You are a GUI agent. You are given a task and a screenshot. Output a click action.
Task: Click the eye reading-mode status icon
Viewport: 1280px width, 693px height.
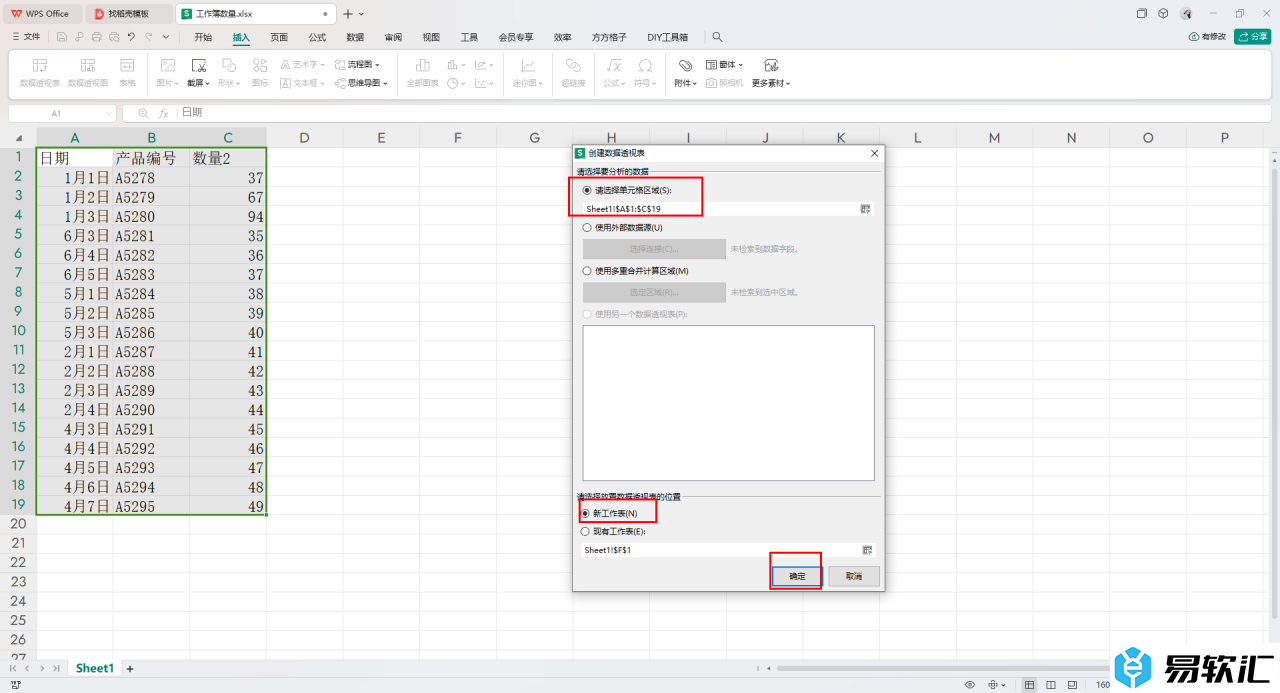coord(970,685)
